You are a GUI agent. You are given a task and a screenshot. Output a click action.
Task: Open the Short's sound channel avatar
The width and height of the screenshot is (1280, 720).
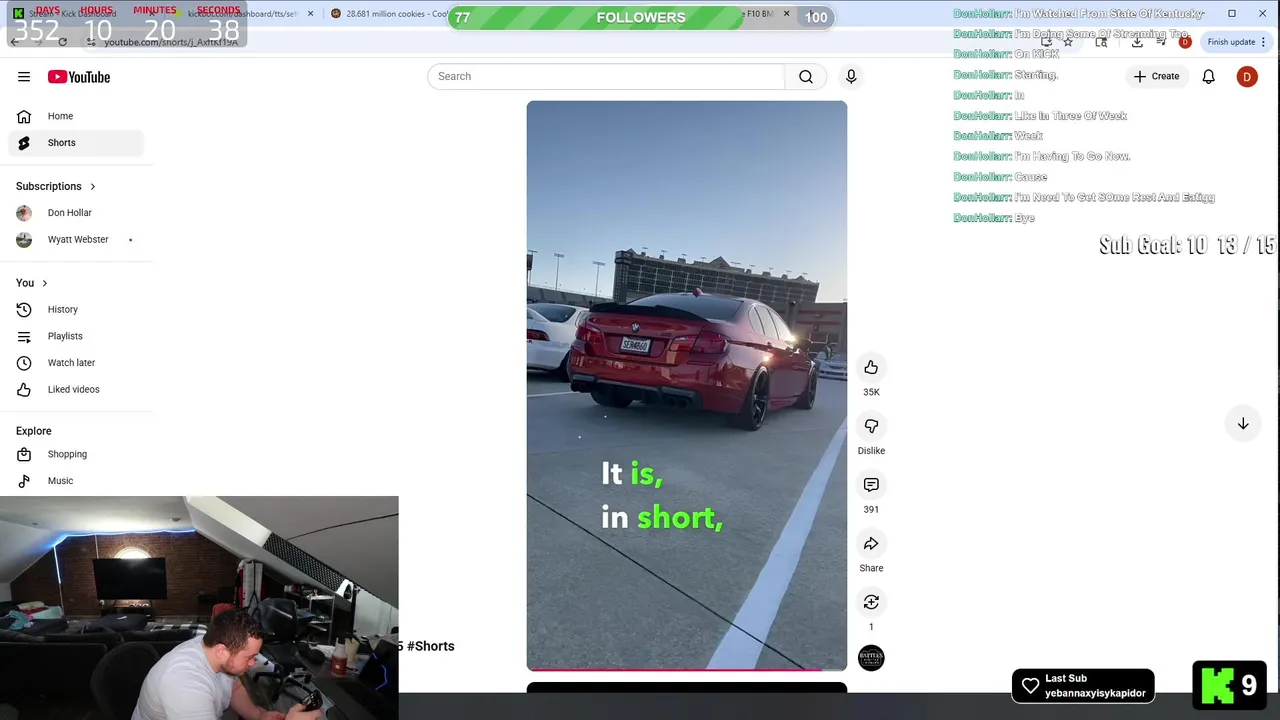871,658
